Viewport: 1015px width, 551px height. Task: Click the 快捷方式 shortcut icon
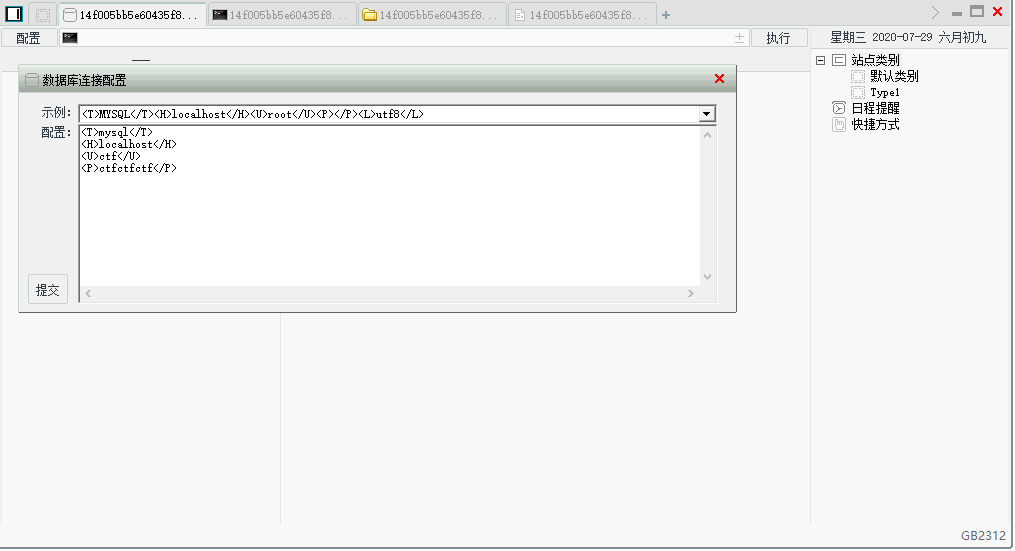(x=839, y=124)
